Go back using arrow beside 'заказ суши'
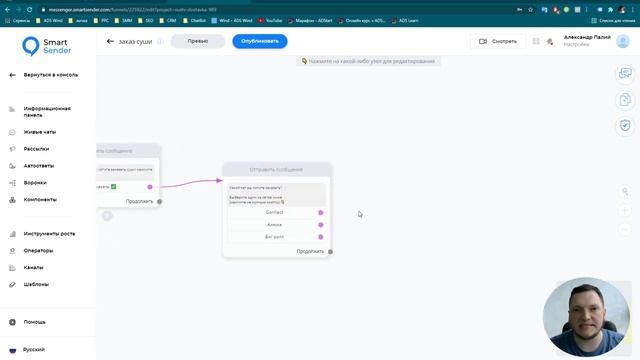 (x=110, y=41)
